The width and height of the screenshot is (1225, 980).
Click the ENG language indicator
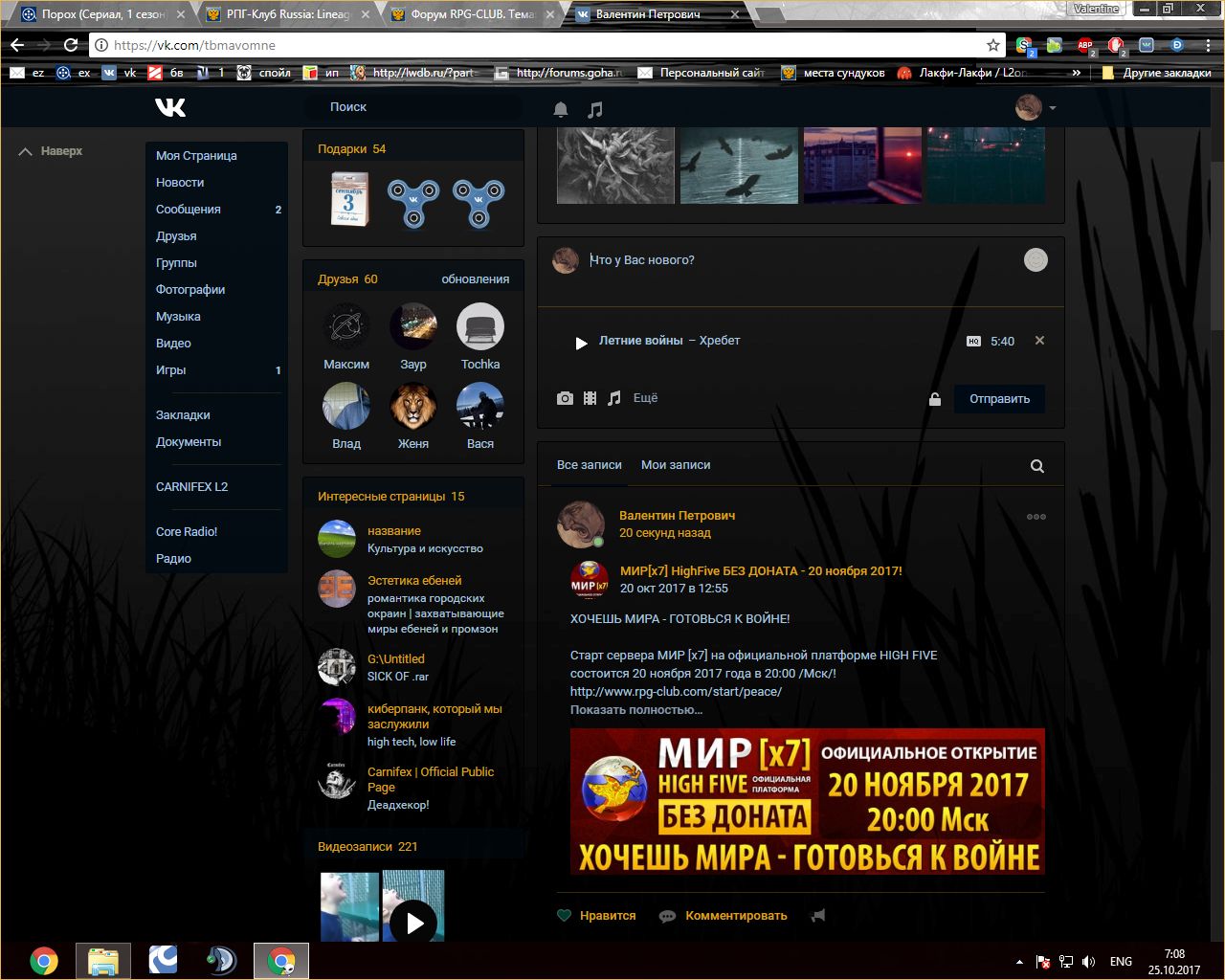(x=1121, y=962)
